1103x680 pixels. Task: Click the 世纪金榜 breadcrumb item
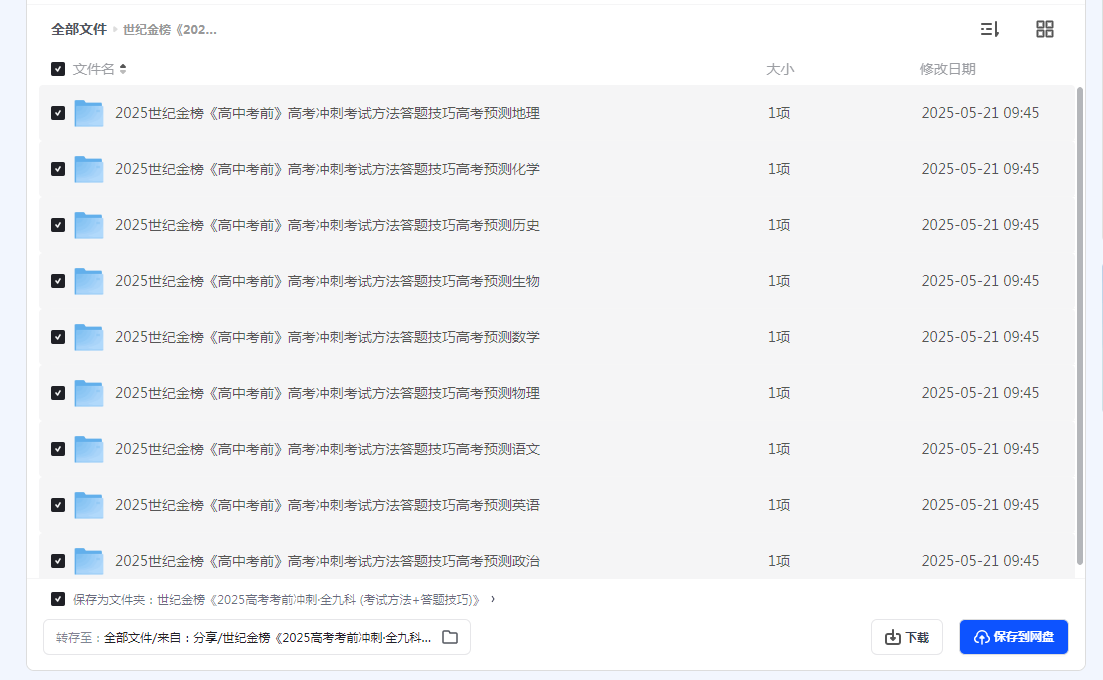coord(170,29)
